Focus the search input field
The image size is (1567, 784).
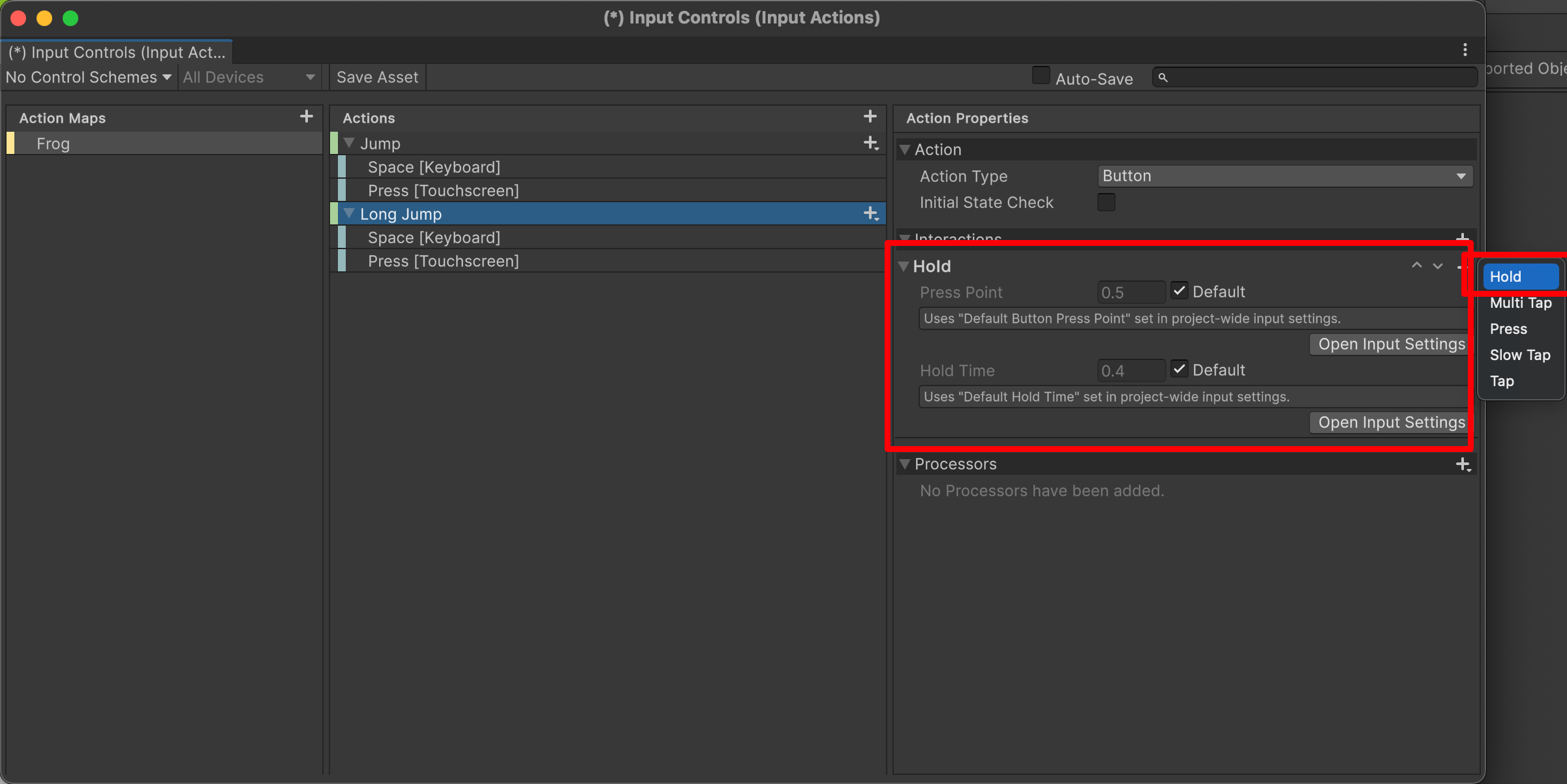[1315, 78]
